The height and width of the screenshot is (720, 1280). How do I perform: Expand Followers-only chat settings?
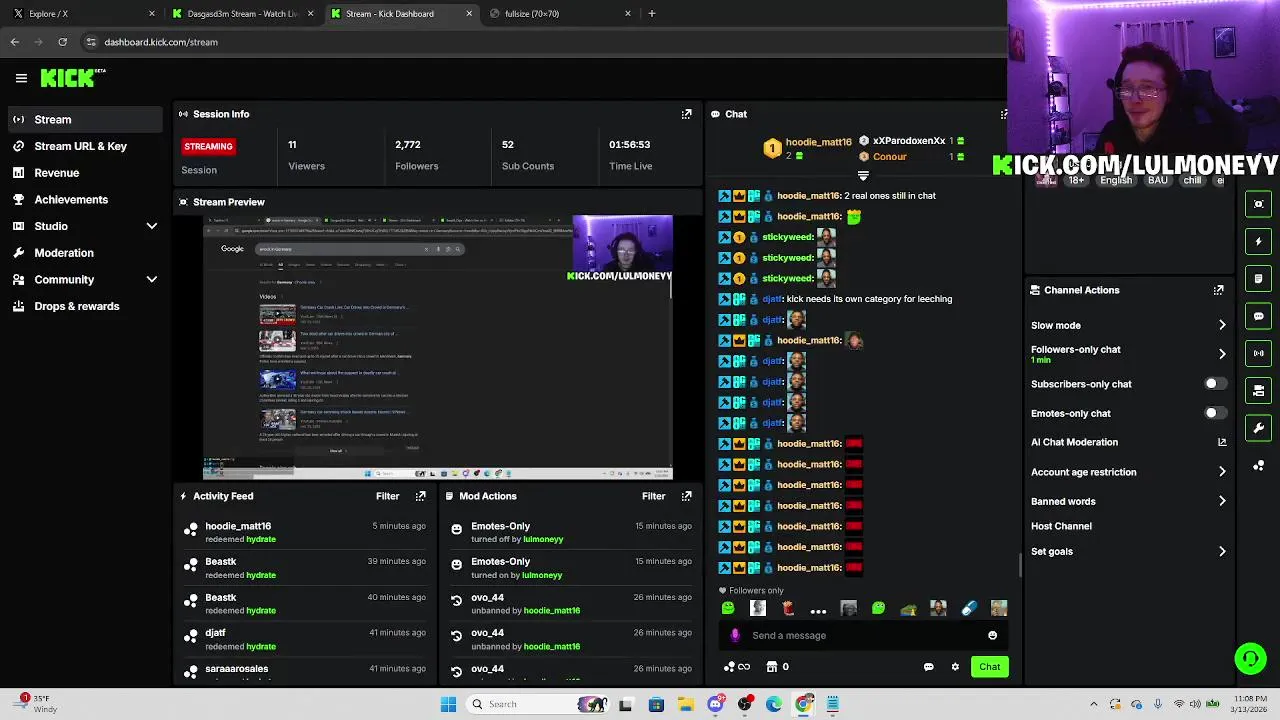pos(1222,354)
